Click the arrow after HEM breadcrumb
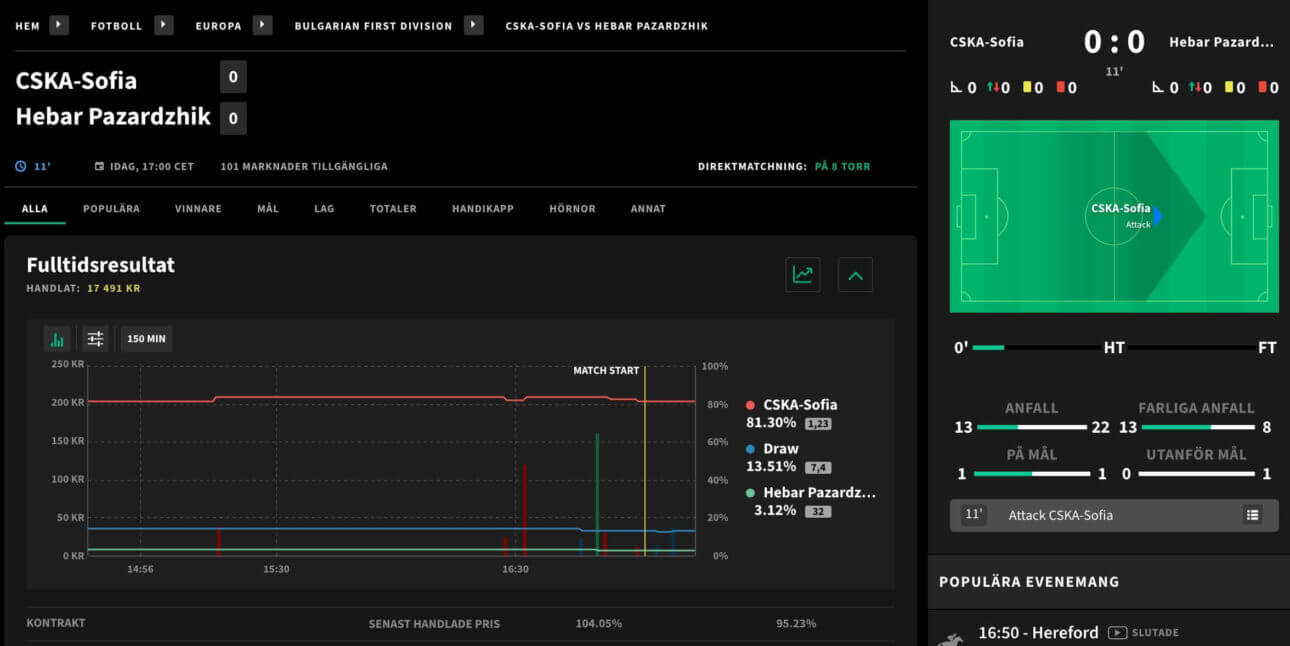Screen dimensions: 1290x646 [x=59, y=25]
